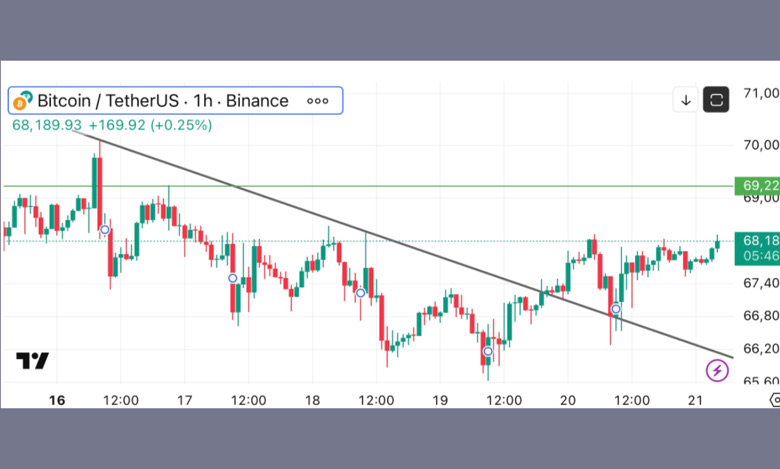The image size is (780, 469).
Task: Click the green 69,22 price label
Action: 757,186
